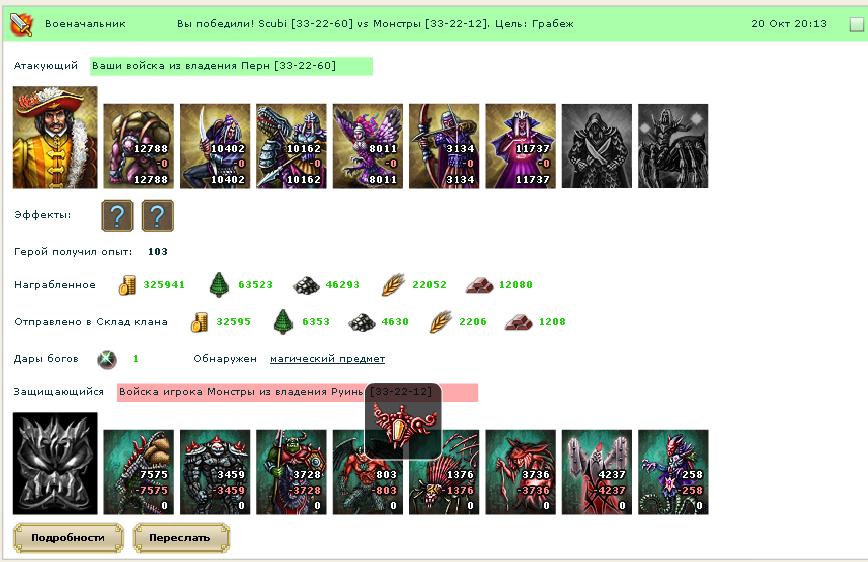Click the second question-mark effect icon
Screen dimensions: 868x562
click(x=158, y=215)
